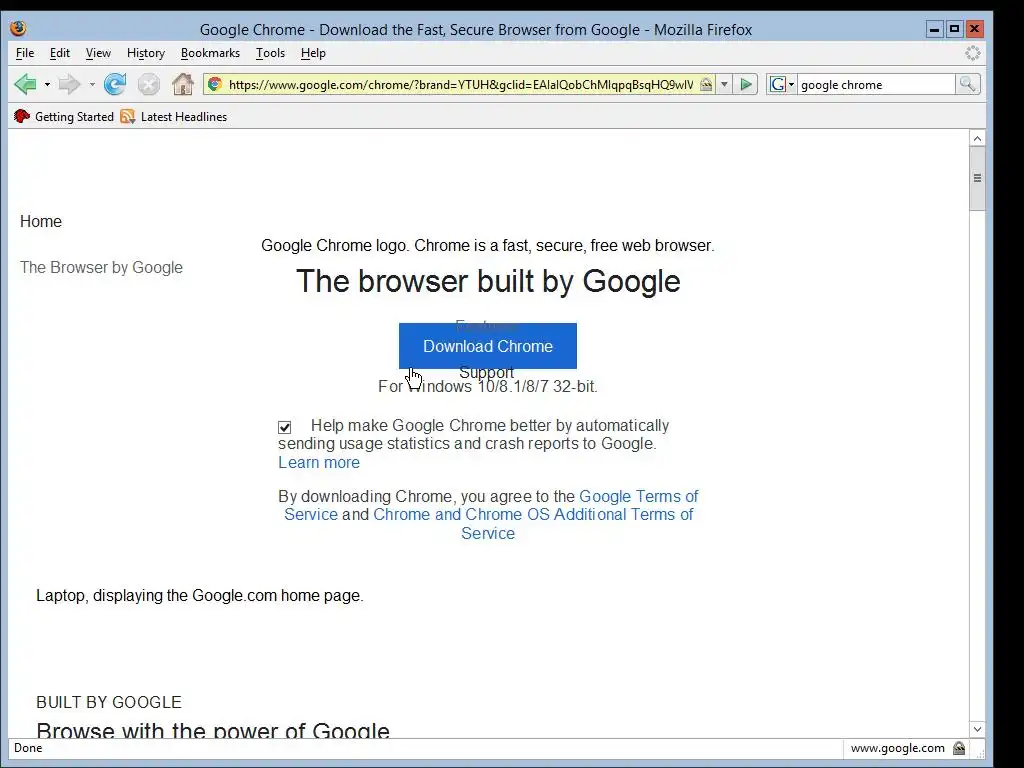This screenshot has height=768, width=1024.
Task: Click the Back arrow navigation button
Action: [25, 84]
